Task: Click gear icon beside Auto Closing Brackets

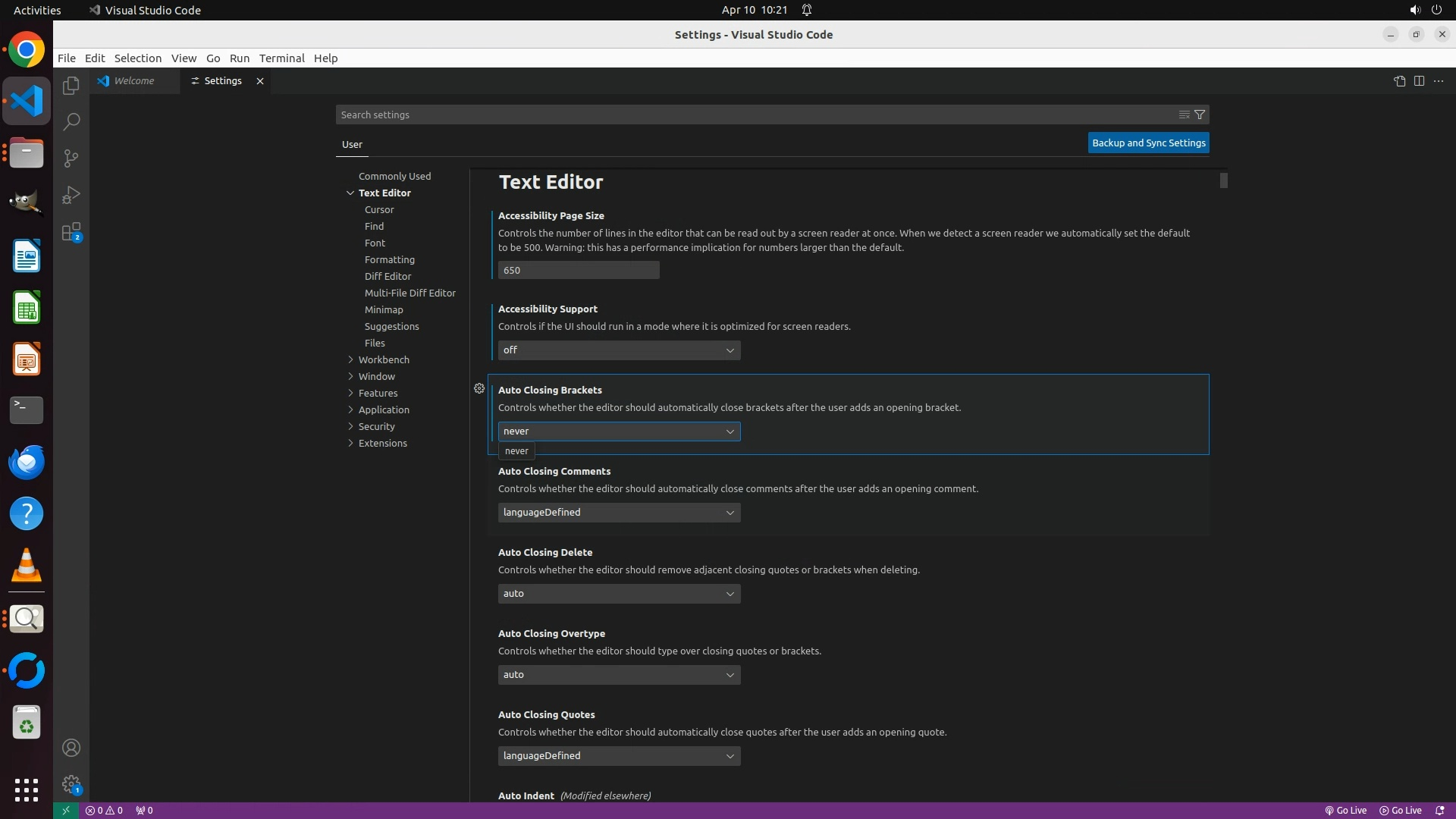Action: [479, 388]
